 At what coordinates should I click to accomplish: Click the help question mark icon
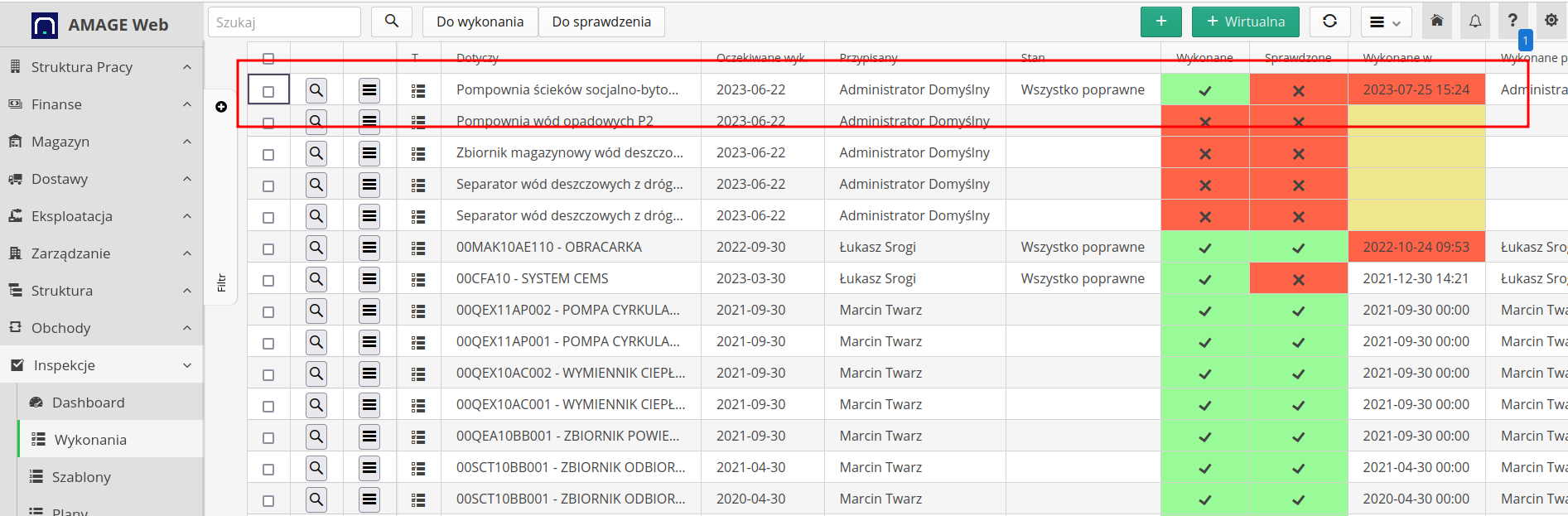1513,22
